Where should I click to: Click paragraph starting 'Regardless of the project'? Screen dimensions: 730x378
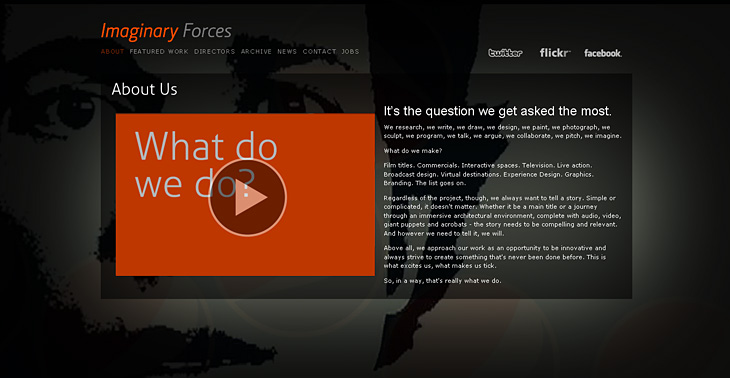502,216
